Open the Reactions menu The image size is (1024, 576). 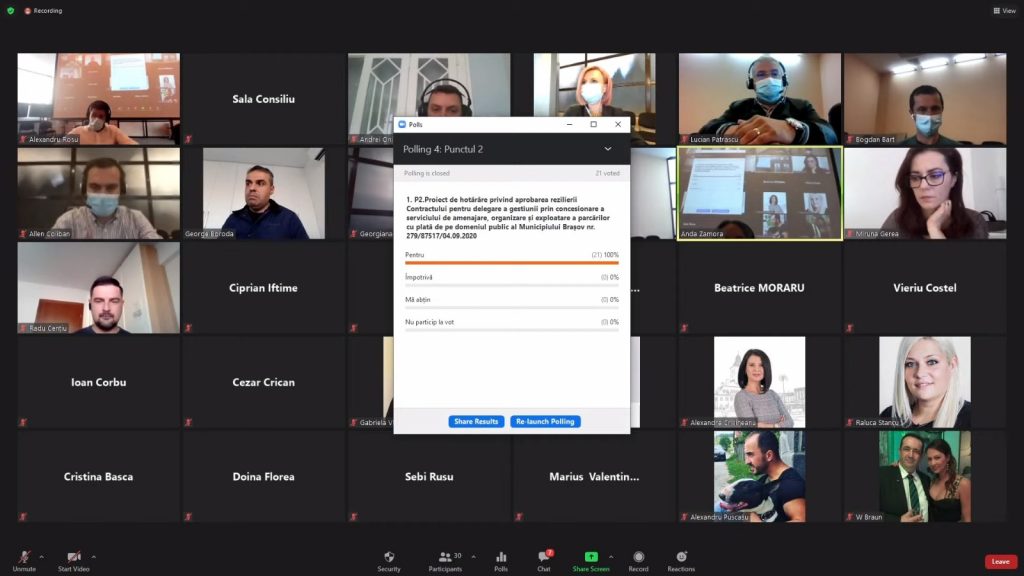click(x=681, y=557)
